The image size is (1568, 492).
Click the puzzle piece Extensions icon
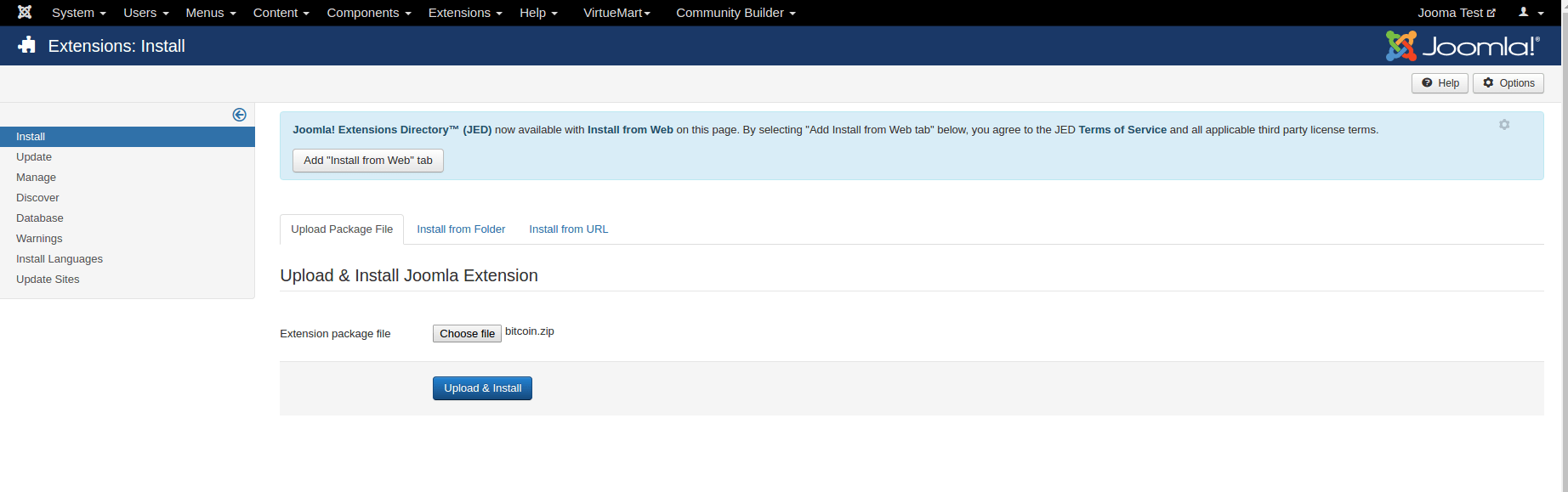27,46
